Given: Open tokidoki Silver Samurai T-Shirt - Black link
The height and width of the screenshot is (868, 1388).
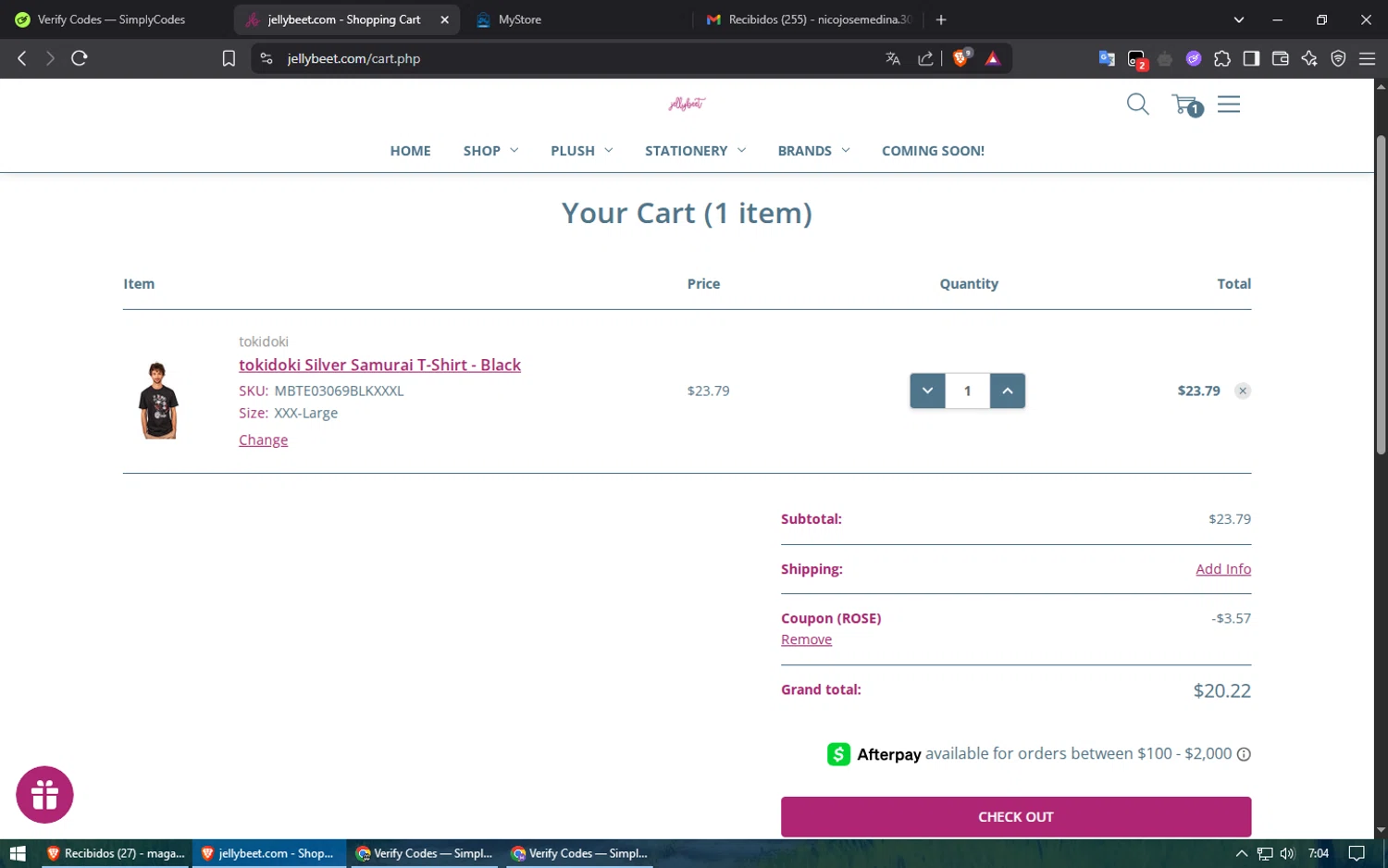Looking at the screenshot, I should (379, 365).
